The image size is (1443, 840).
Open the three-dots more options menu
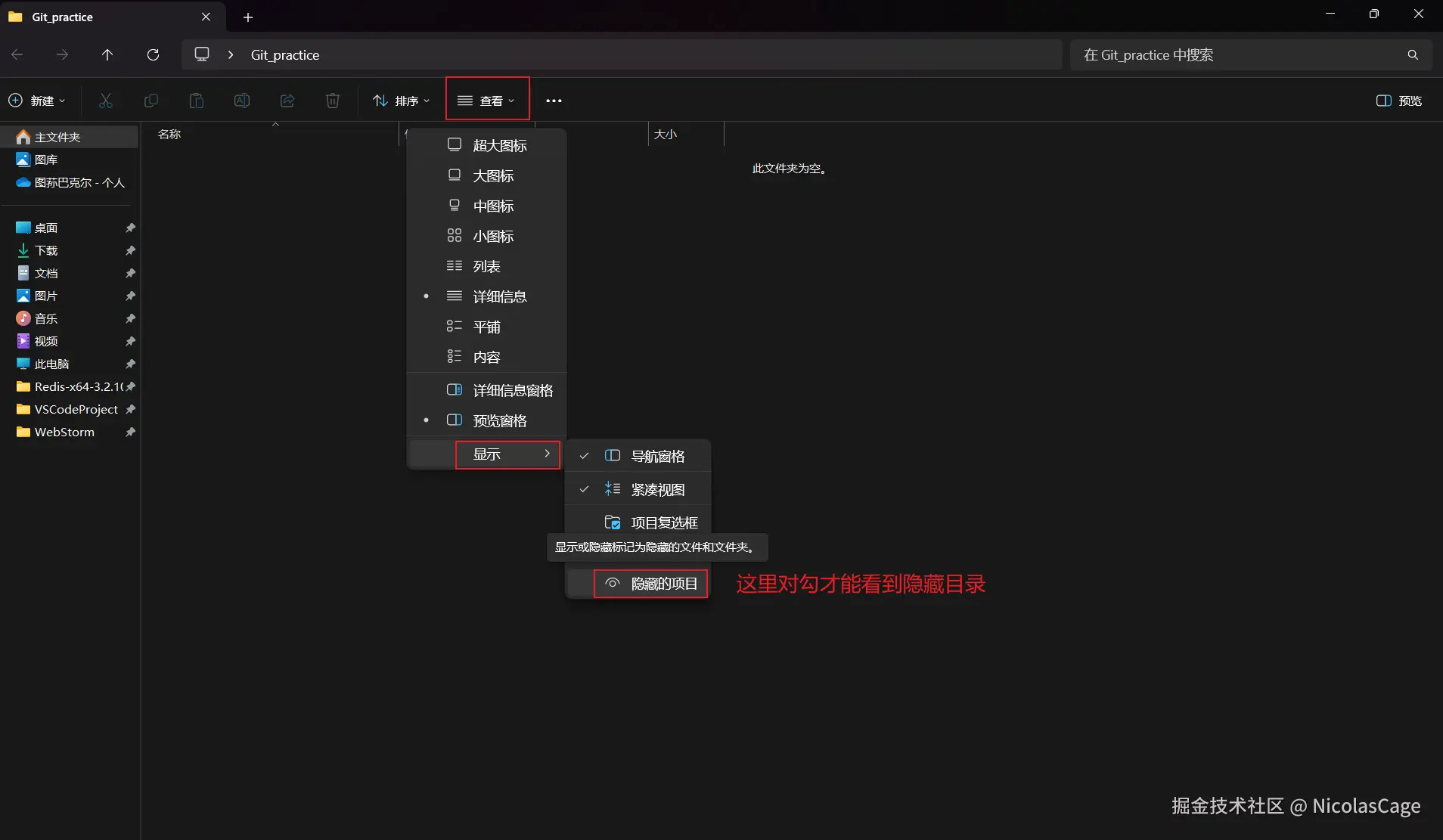coord(554,101)
